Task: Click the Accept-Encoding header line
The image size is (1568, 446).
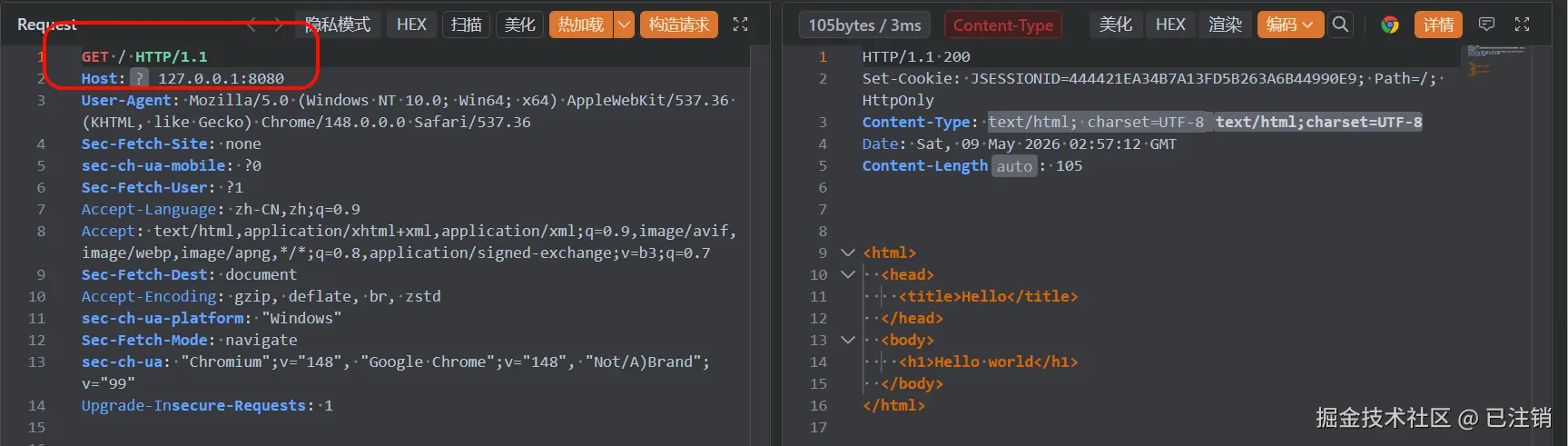Action: point(261,296)
